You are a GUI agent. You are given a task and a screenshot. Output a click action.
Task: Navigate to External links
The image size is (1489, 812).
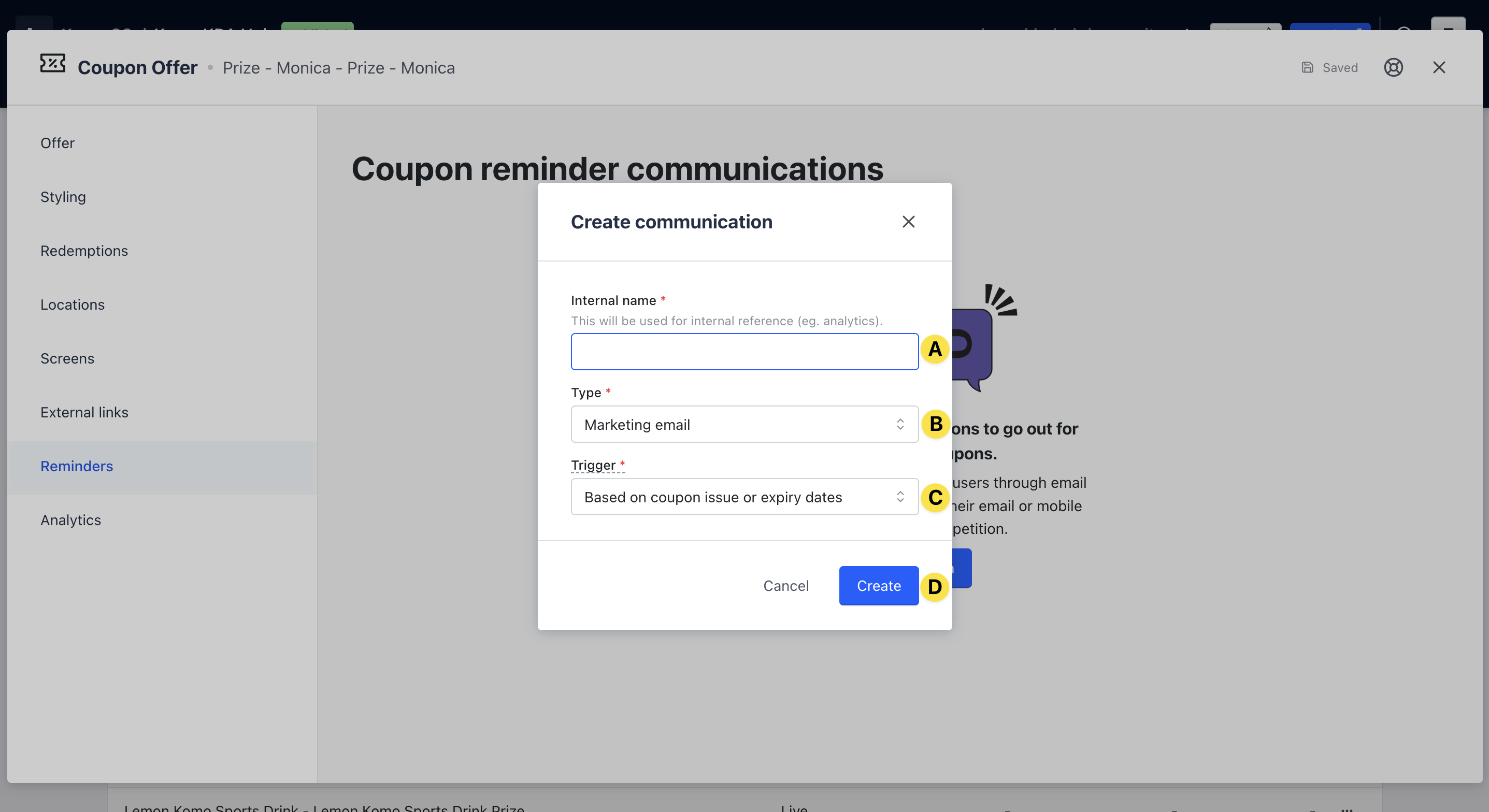(x=84, y=412)
